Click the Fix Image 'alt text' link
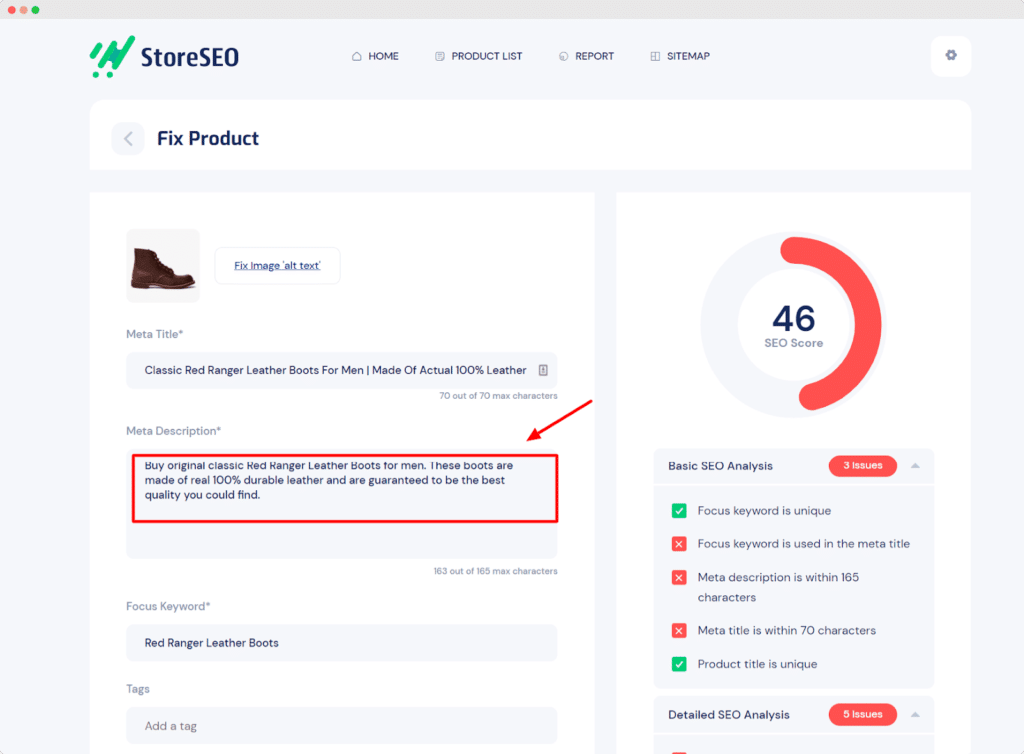 (277, 265)
